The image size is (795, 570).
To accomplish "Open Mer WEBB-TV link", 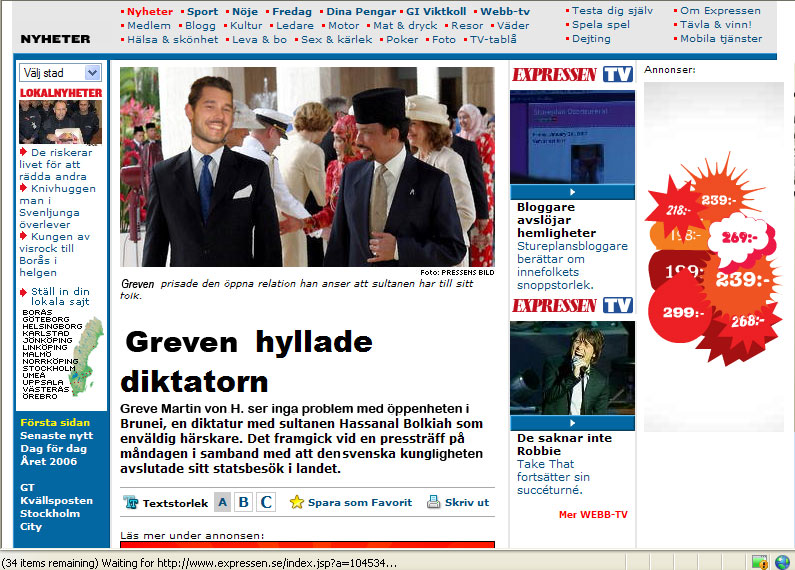I will point(593,514).
